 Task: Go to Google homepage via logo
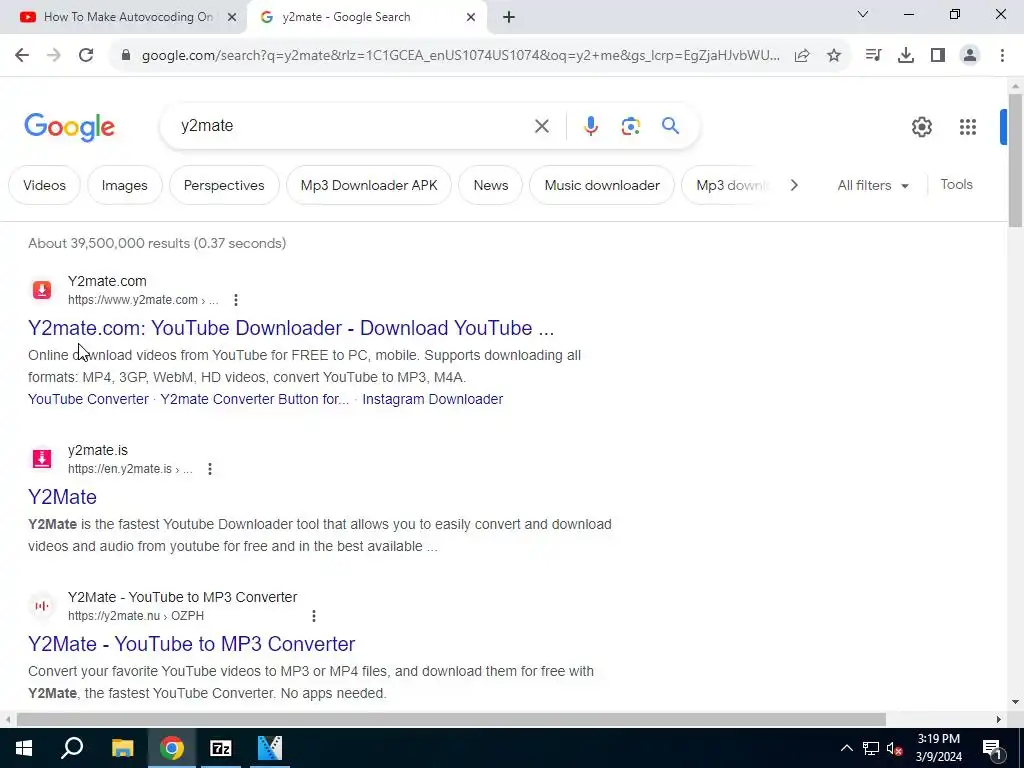pyautogui.click(x=69, y=127)
